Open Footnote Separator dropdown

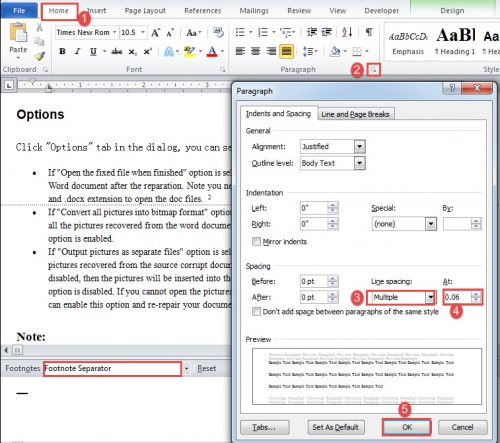point(186,369)
